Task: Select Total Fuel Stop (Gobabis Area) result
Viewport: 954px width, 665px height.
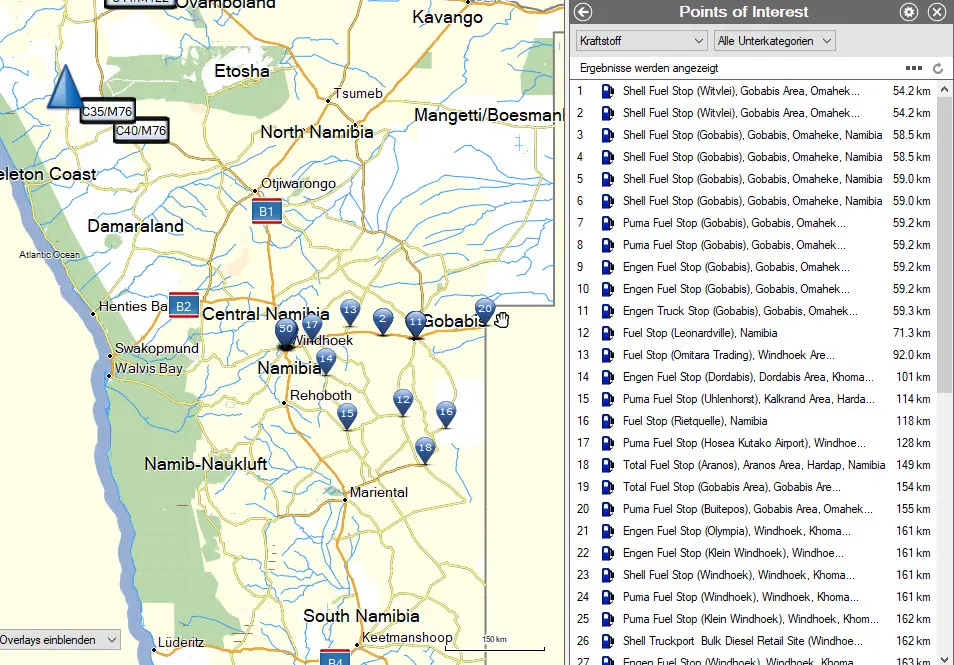Action: point(754,487)
